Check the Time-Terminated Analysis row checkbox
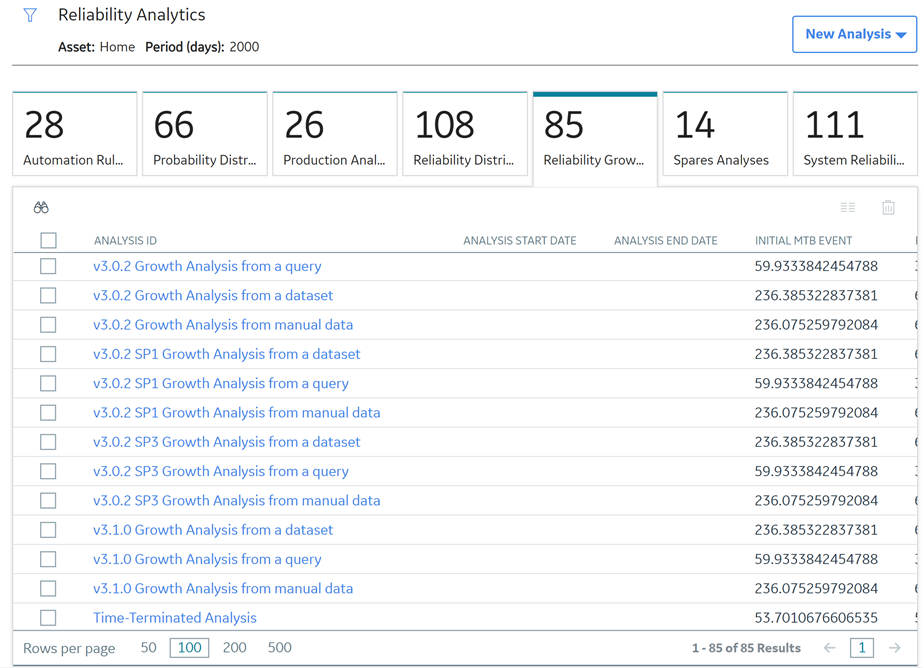The width and height of the screenshot is (924, 668). click(48, 617)
